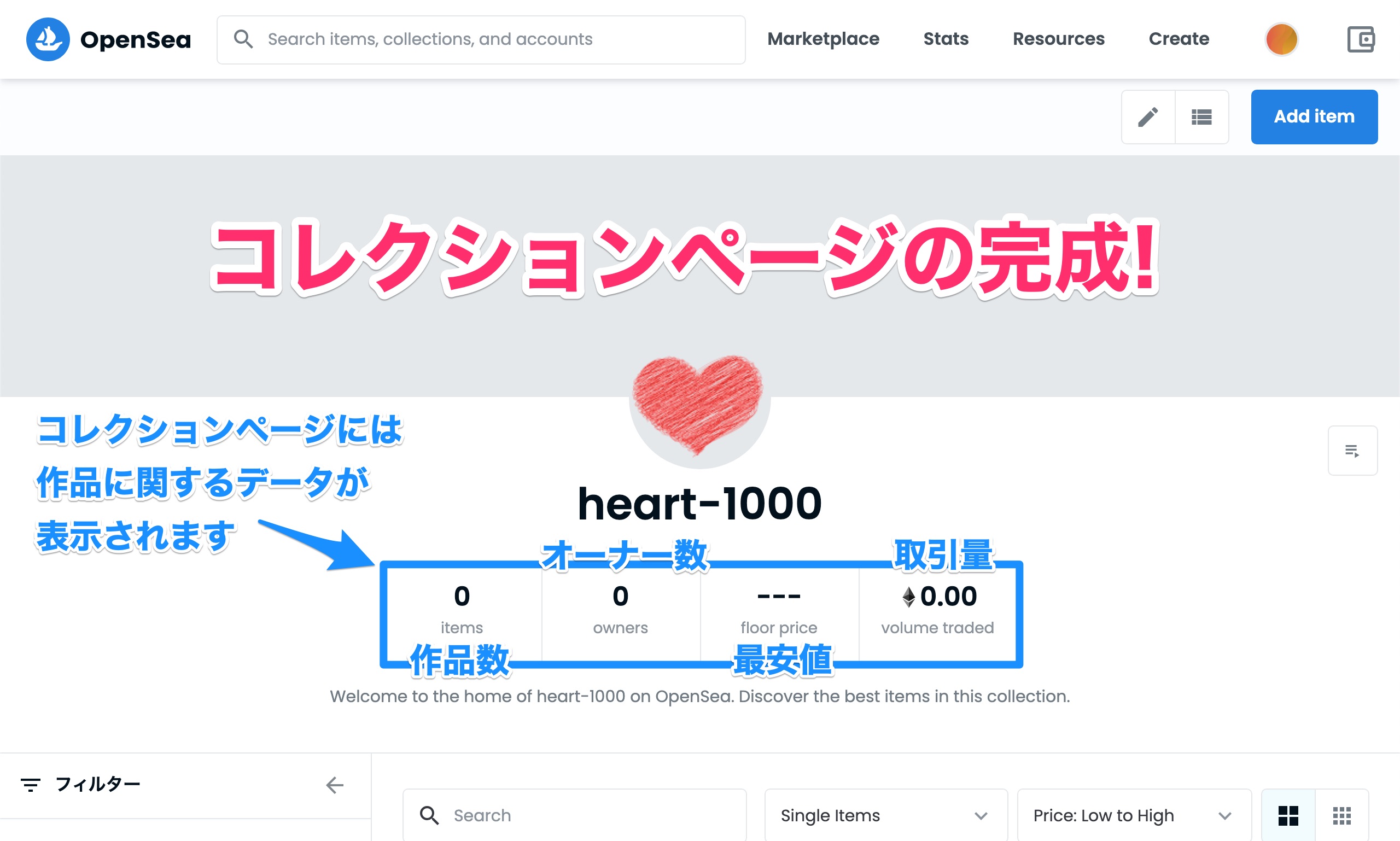Click the top search items field

[481, 40]
